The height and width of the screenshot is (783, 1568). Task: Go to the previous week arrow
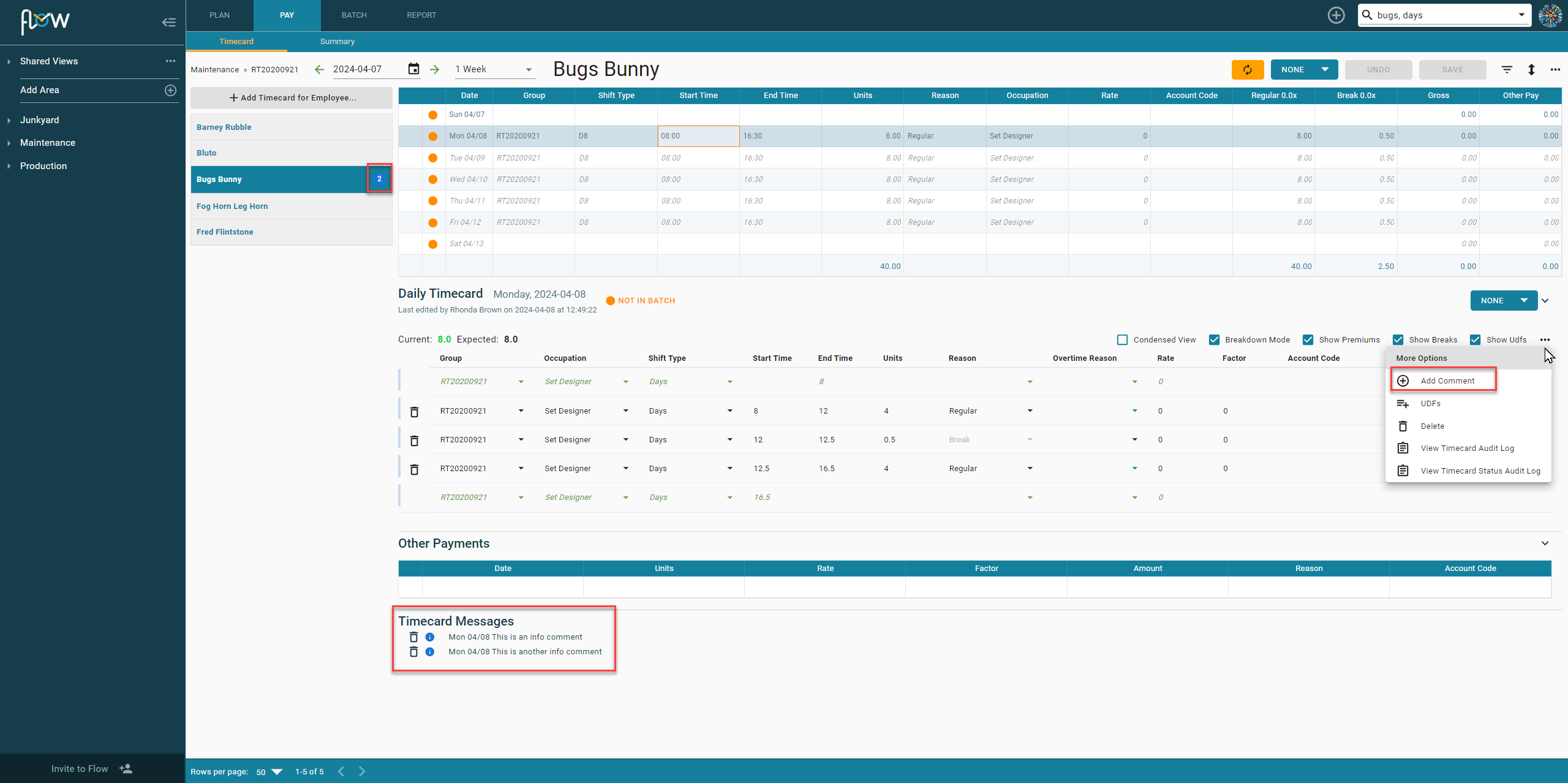point(319,69)
